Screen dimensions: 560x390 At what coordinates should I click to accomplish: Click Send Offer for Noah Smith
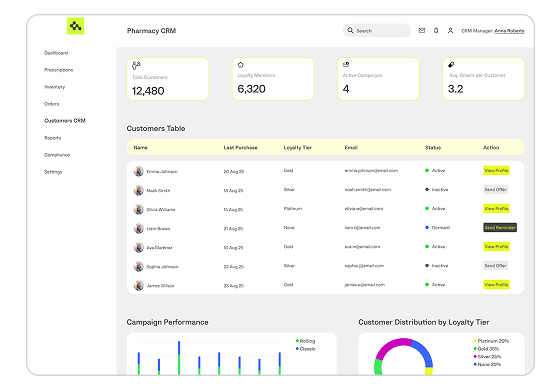pos(495,190)
